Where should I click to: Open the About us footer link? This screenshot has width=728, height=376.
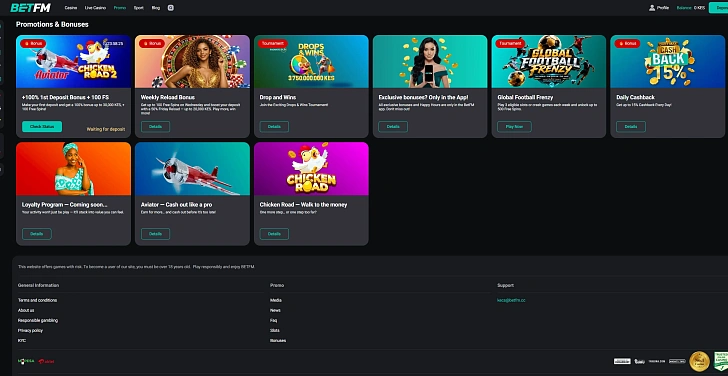(26, 310)
